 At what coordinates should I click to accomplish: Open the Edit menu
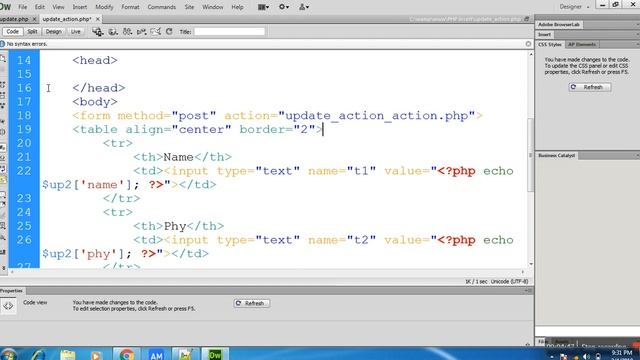[x=40, y=7]
